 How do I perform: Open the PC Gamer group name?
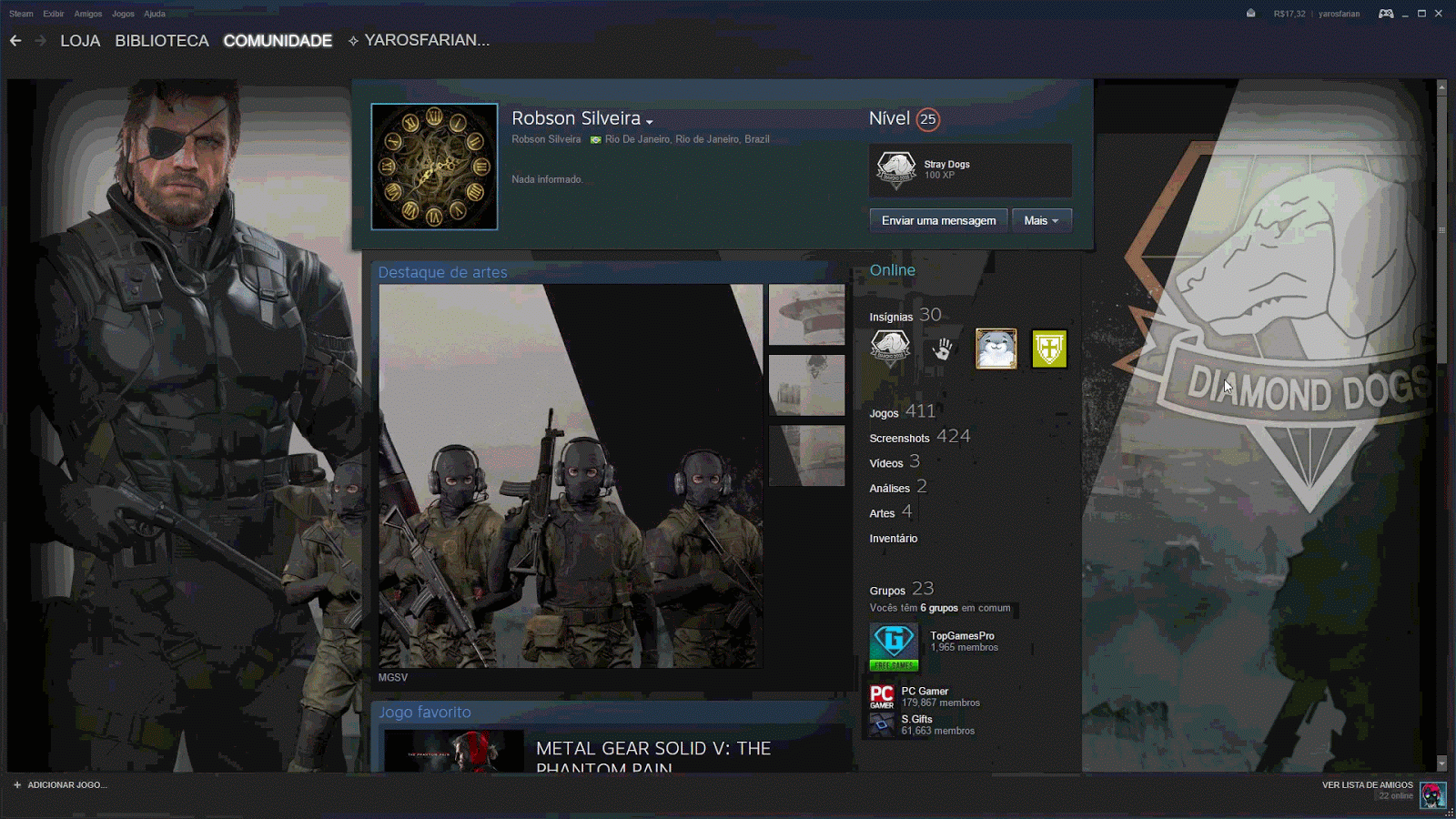point(925,692)
